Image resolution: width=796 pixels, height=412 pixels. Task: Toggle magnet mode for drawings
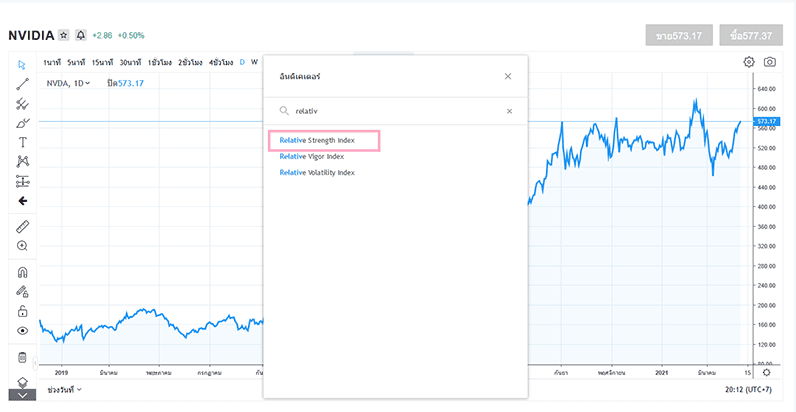22,272
